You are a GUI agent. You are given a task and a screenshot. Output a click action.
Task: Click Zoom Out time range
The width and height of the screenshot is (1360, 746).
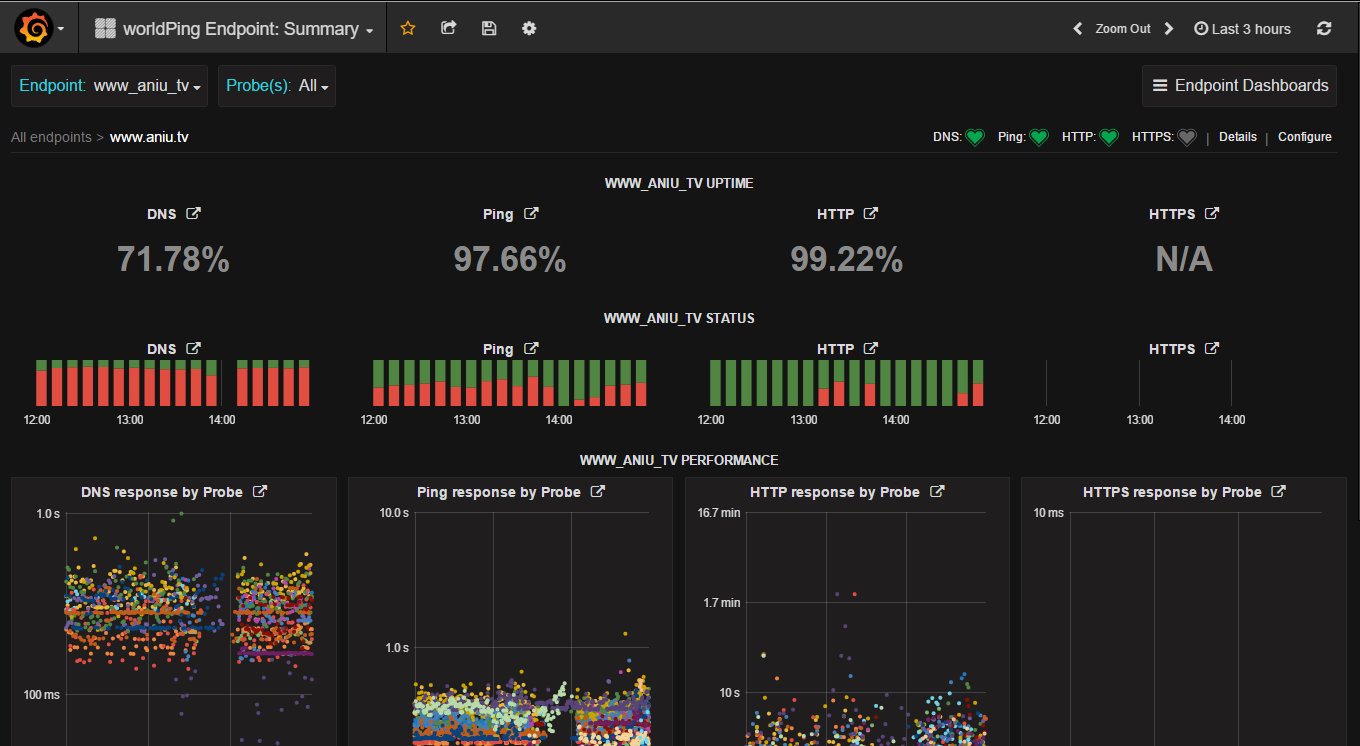[1123, 29]
